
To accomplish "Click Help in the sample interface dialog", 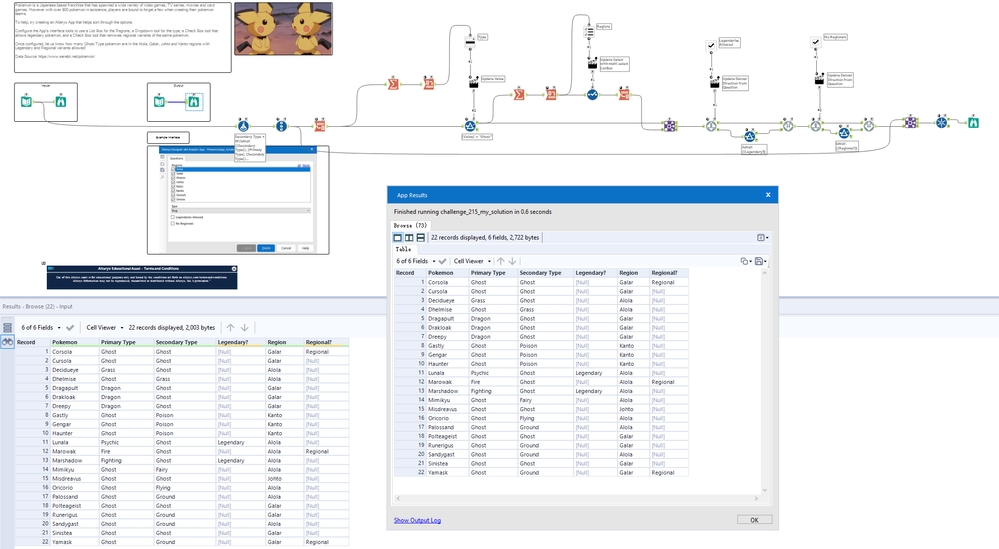I will (x=305, y=248).
